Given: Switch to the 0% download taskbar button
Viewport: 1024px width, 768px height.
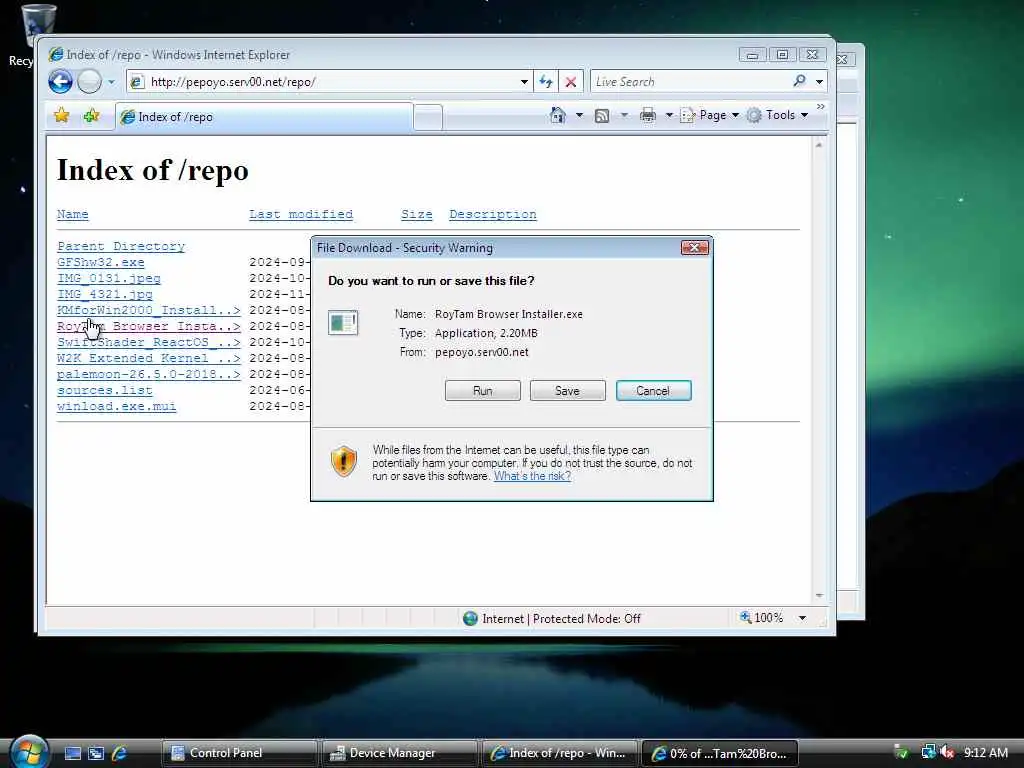Looking at the screenshot, I should click(x=719, y=753).
